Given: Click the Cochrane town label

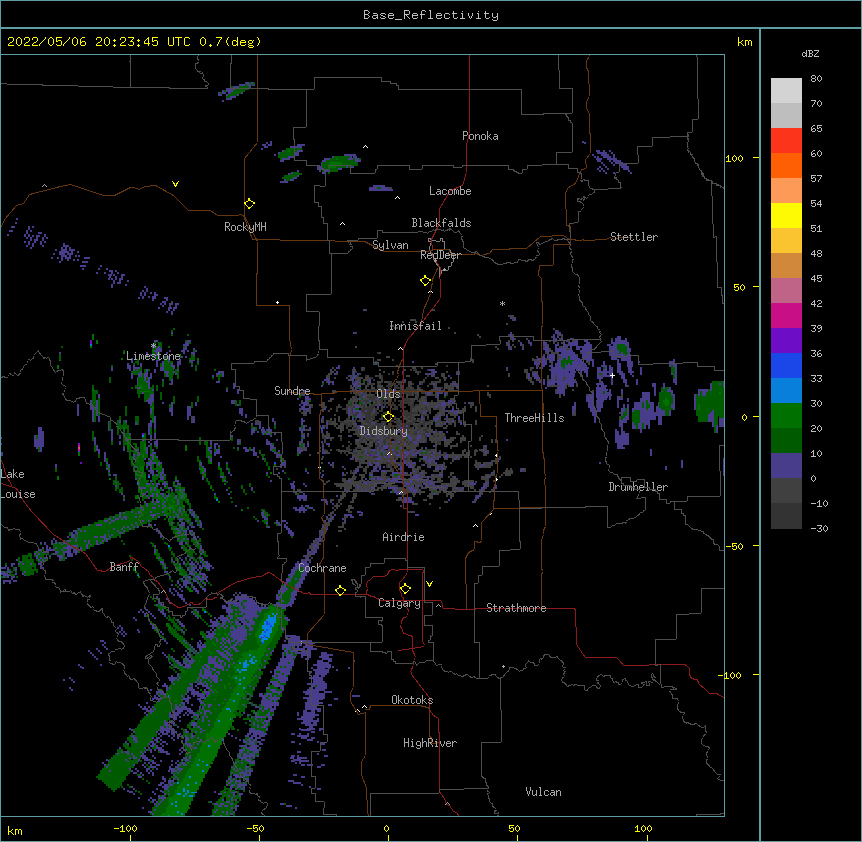Looking at the screenshot, I should (322, 568).
